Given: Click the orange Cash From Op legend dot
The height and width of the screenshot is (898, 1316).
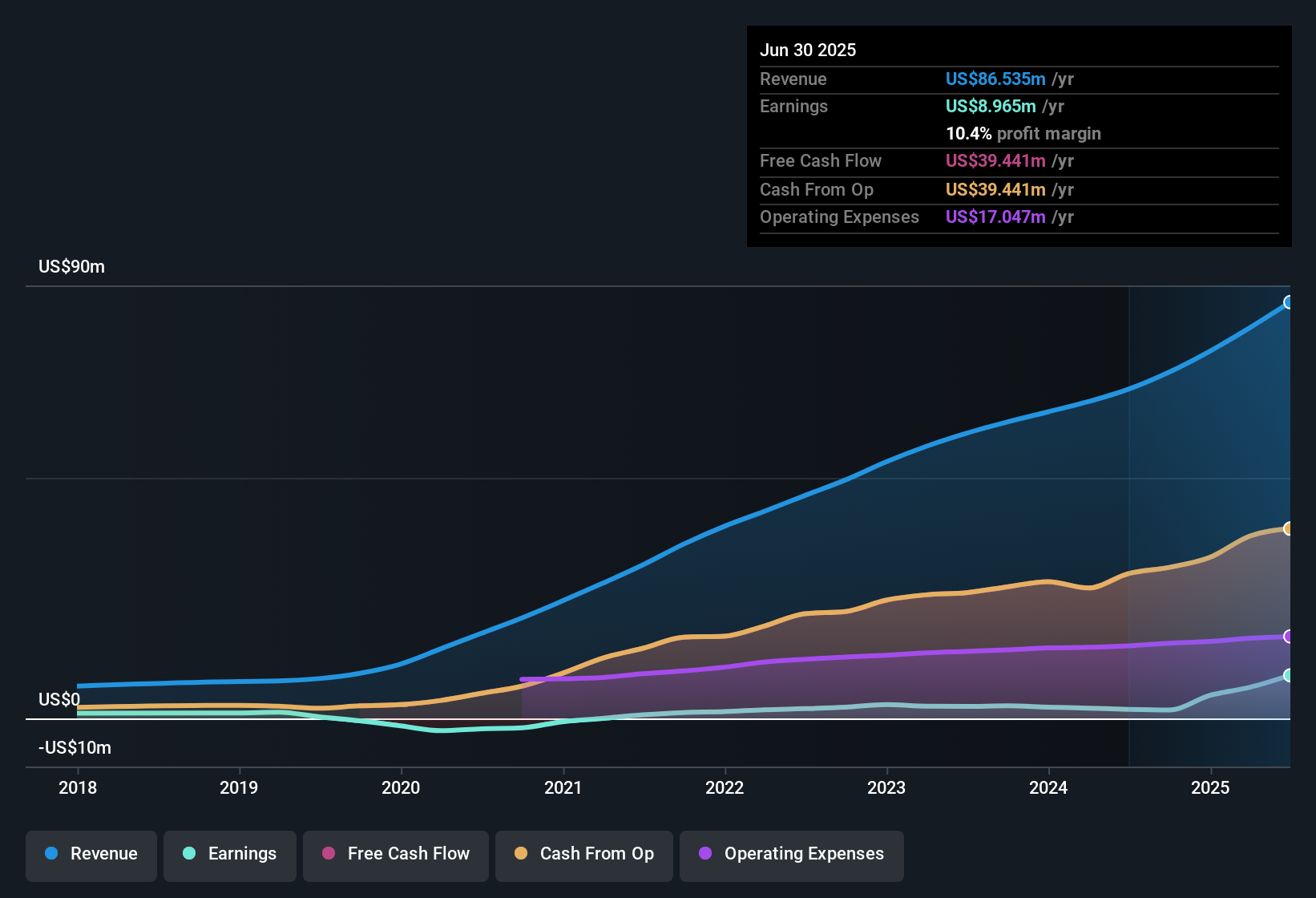Looking at the screenshot, I should 521,854.
